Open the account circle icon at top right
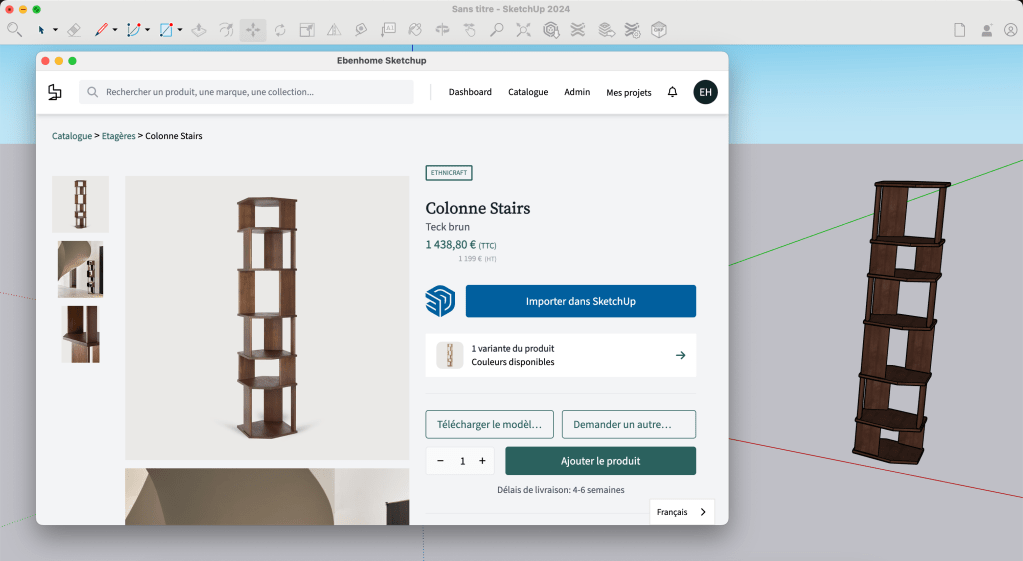The image size is (1023, 561). [x=1011, y=30]
